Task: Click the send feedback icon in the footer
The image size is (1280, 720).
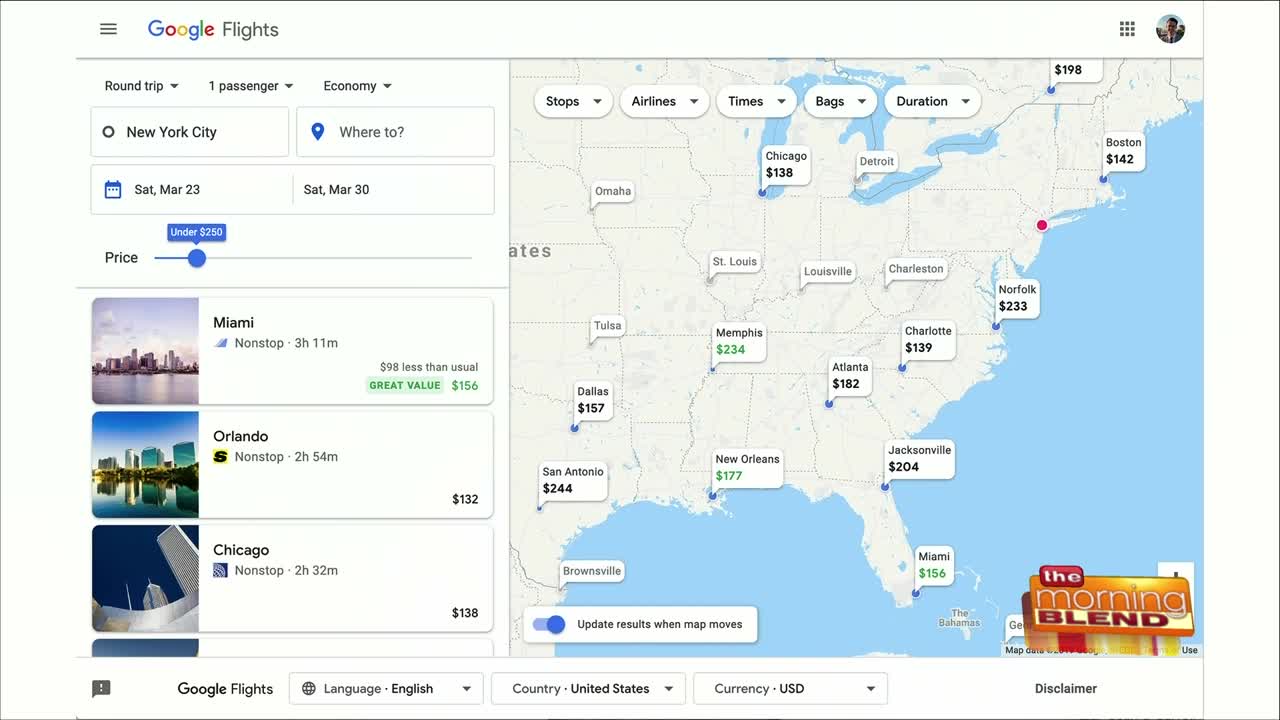Action: point(101,688)
